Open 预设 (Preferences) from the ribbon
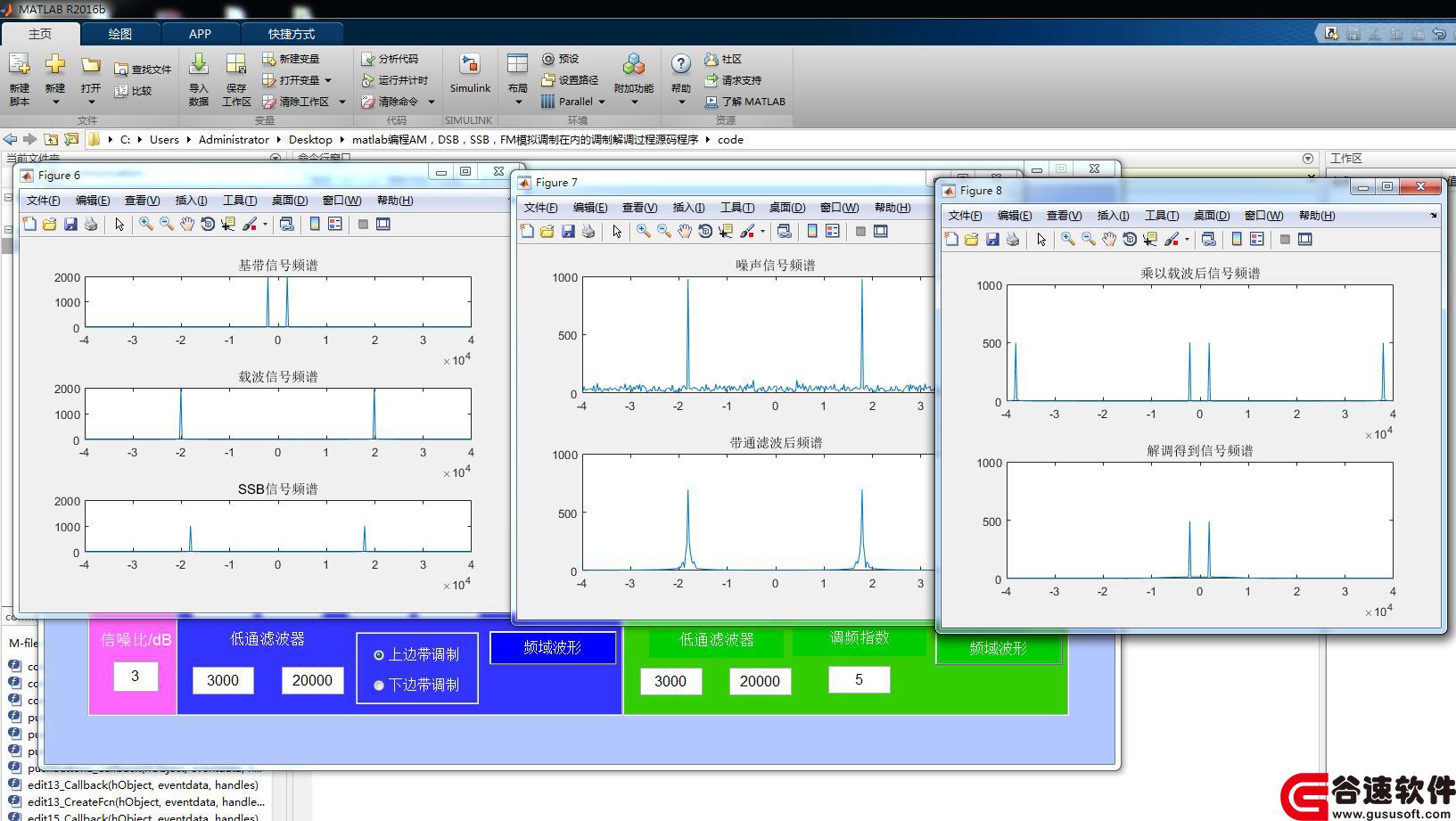1456x821 pixels. [x=560, y=59]
